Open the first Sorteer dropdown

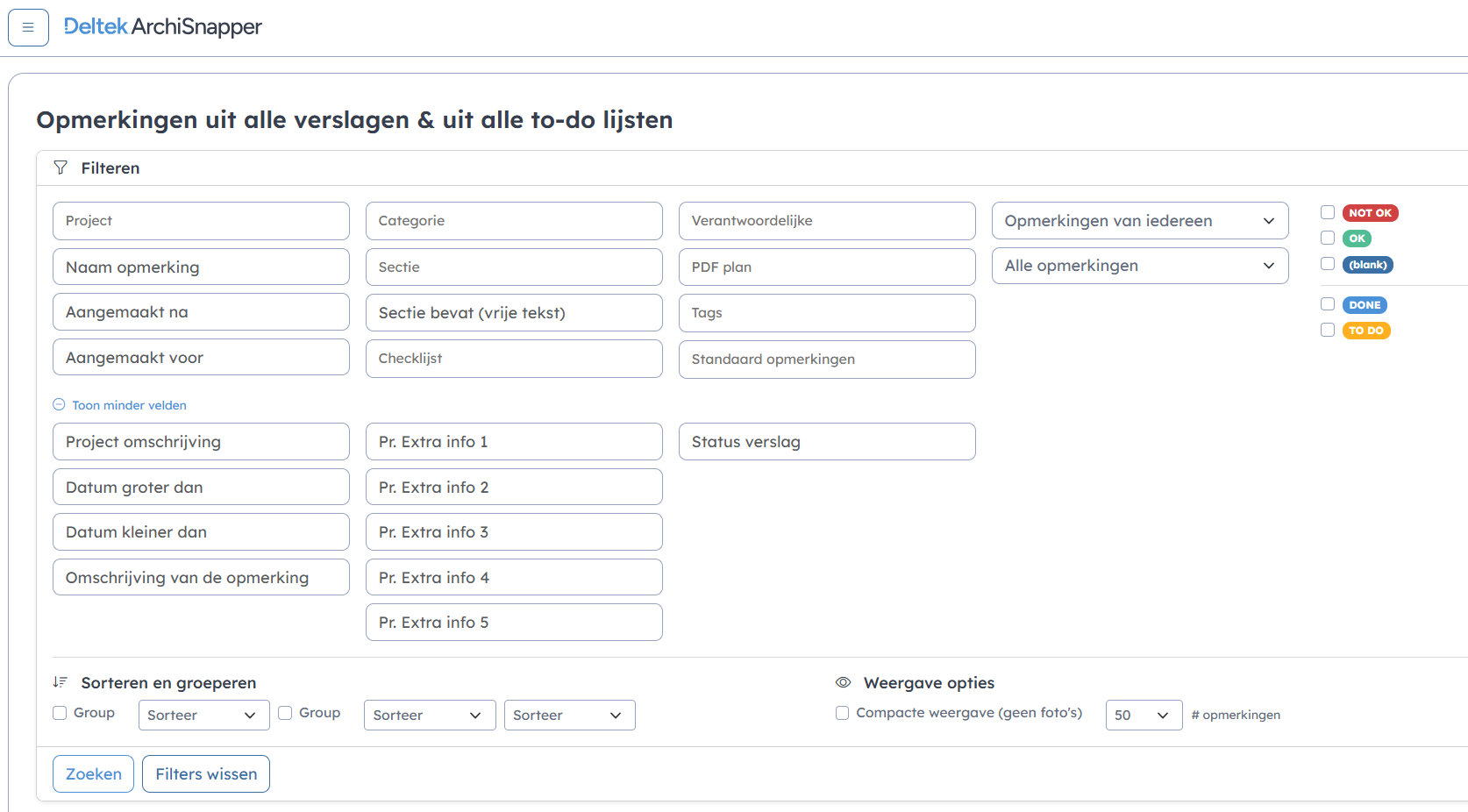(204, 715)
